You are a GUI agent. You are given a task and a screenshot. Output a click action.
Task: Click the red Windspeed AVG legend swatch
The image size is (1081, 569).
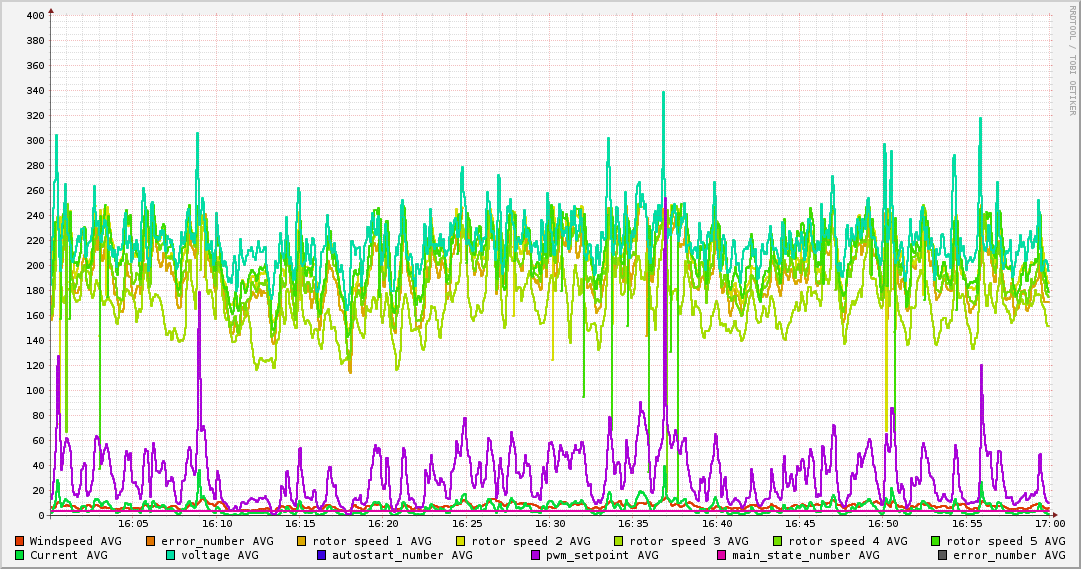tap(19, 541)
